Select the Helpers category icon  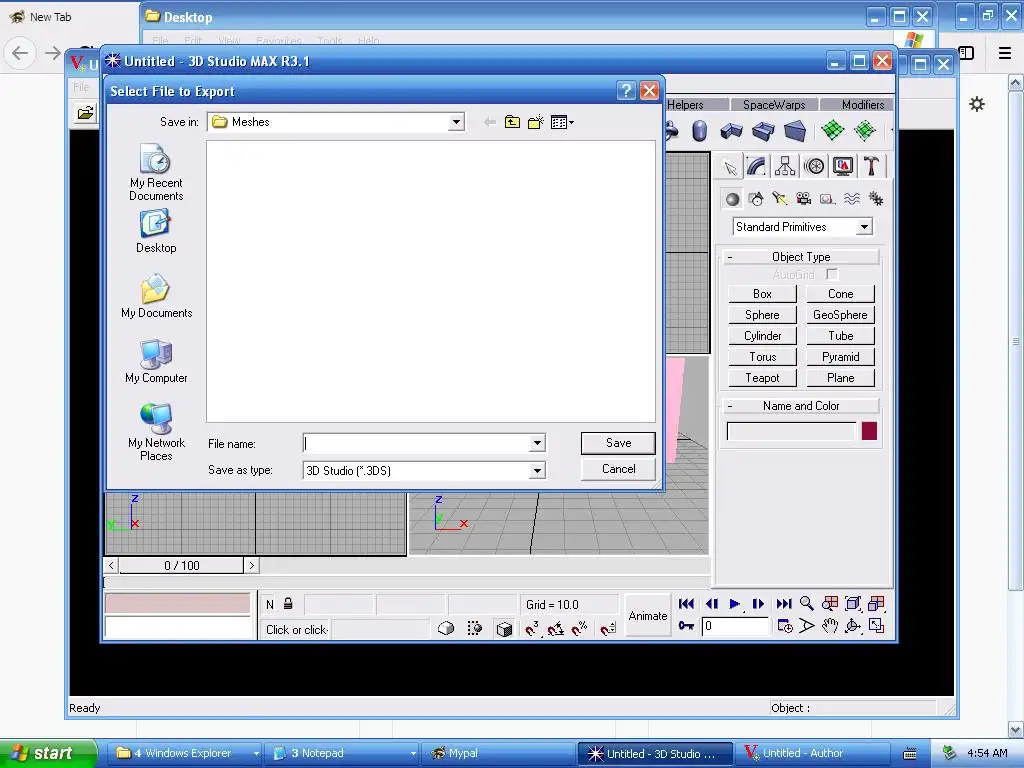click(827, 199)
